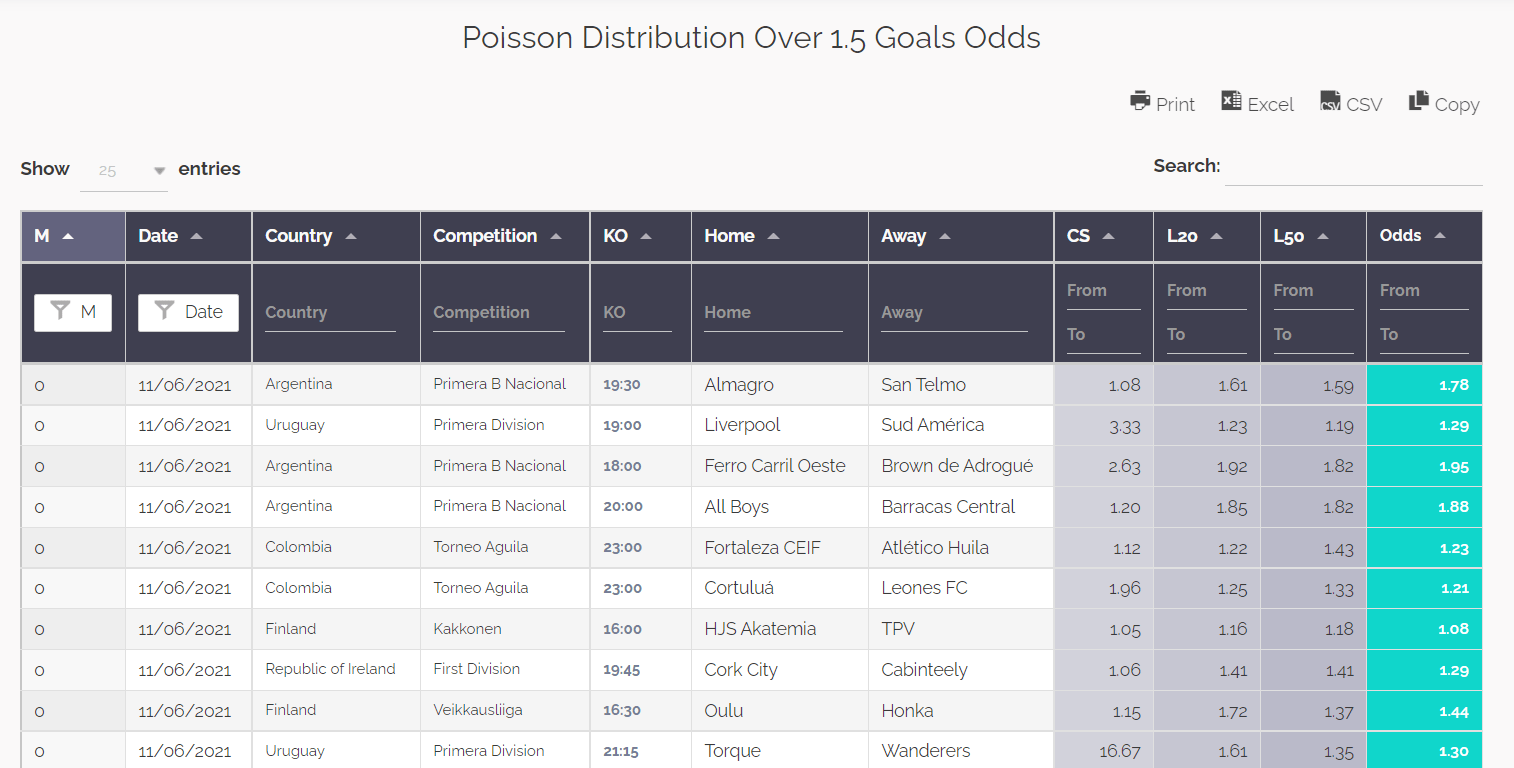This screenshot has height=768, width=1514.
Task: Click the Veikkausliiga competition cell
Action: coord(505,711)
